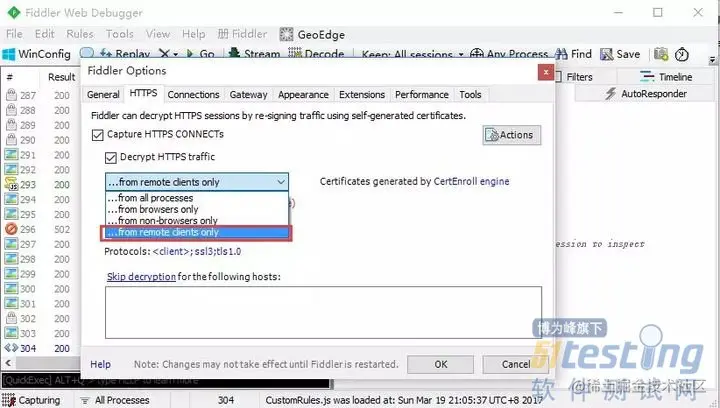The width and height of the screenshot is (720, 408).
Task: Click session list scroll left arrow
Action: (8, 363)
